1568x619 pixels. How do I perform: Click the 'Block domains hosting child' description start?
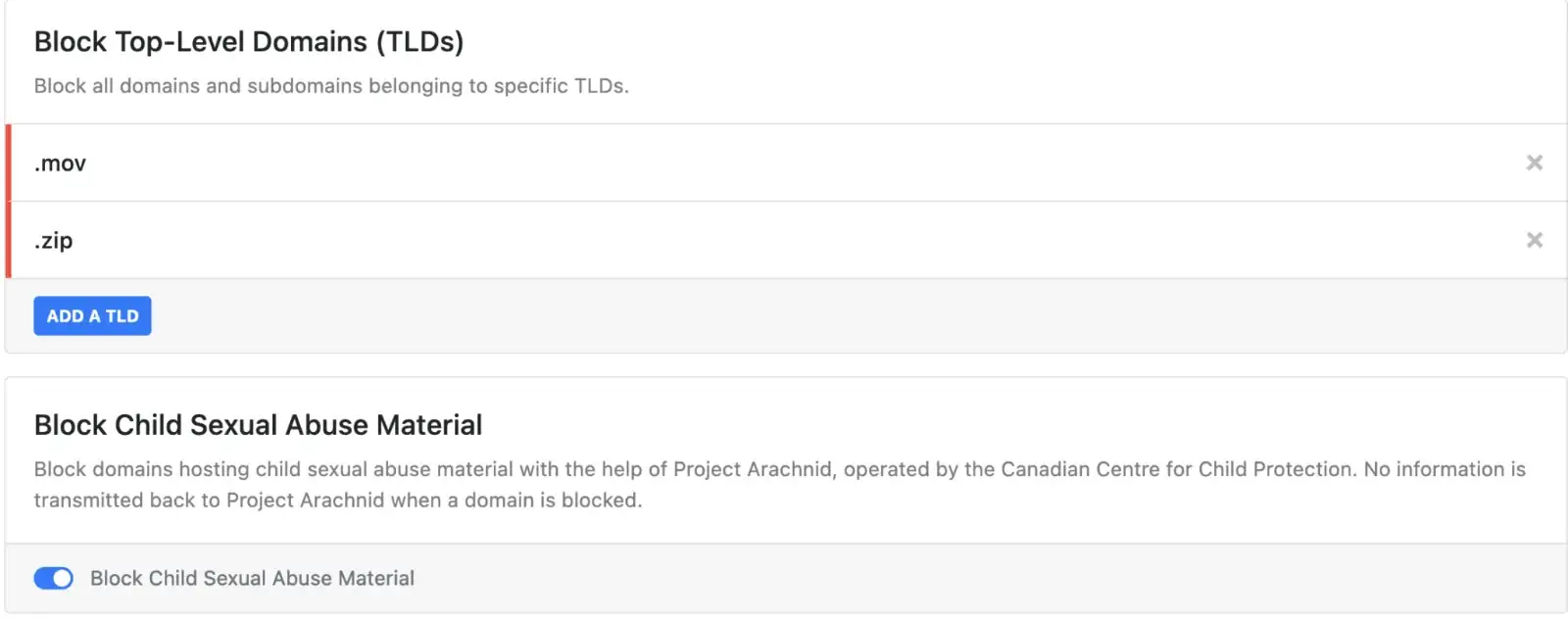pos(142,469)
